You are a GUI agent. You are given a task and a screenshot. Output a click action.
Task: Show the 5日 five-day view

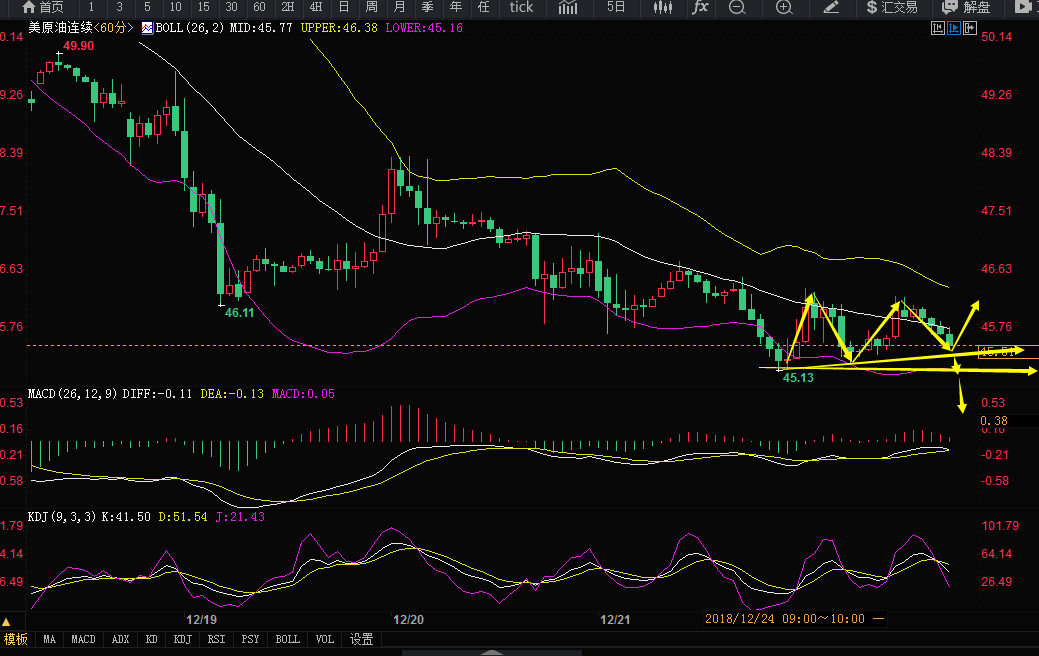point(616,7)
